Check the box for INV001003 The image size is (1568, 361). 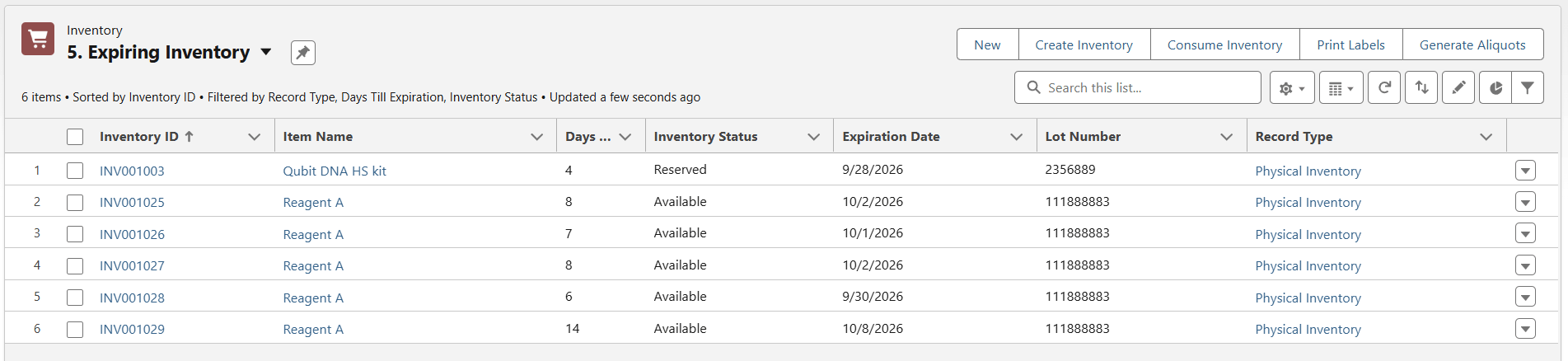[x=75, y=171]
